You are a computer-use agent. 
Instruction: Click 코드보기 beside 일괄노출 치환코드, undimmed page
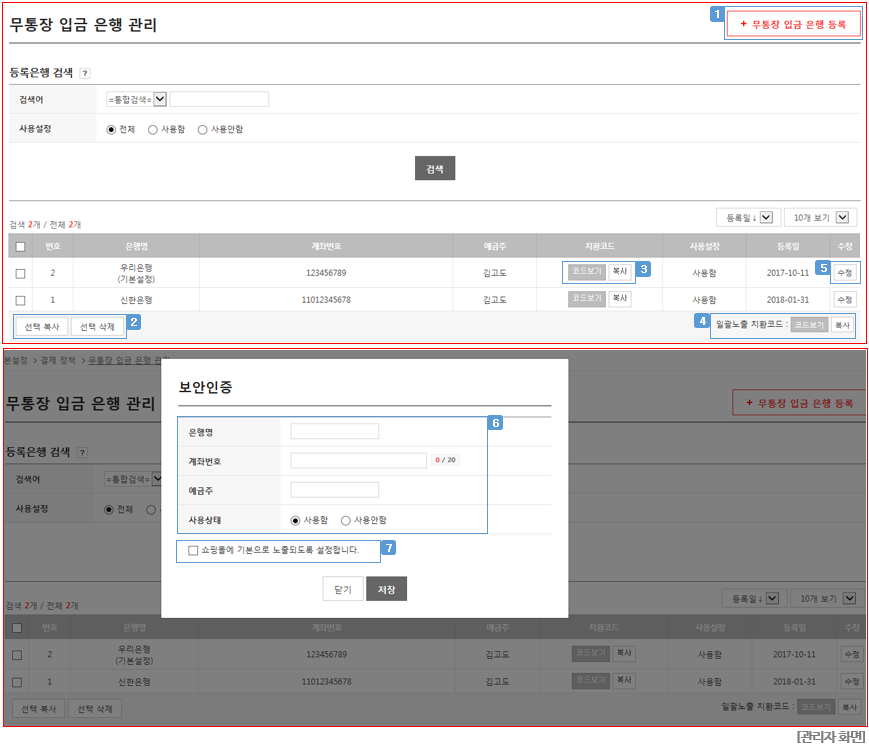(x=809, y=325)
